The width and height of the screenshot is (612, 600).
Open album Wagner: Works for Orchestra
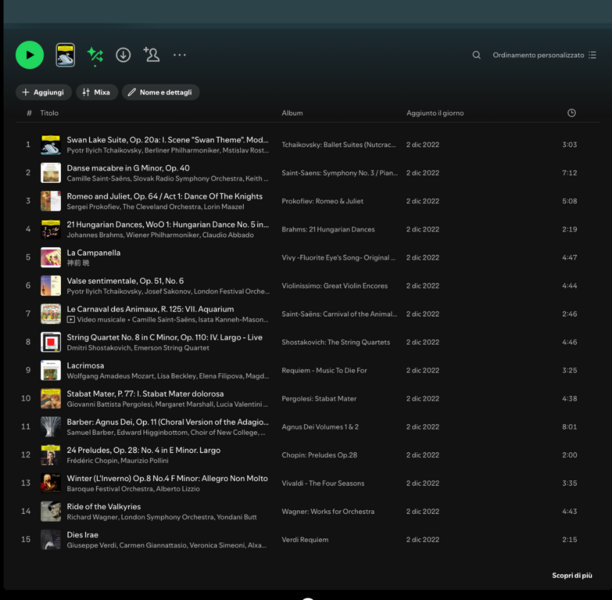[x=328, y=511]
